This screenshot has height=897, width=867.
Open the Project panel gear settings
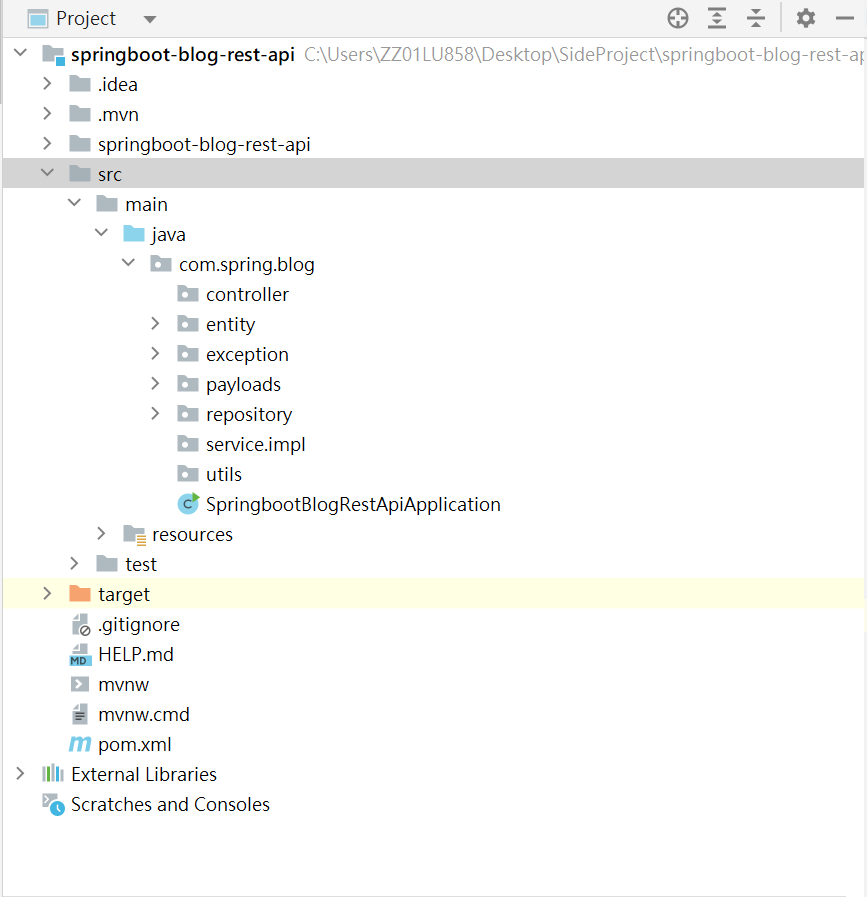click(806, 18)
